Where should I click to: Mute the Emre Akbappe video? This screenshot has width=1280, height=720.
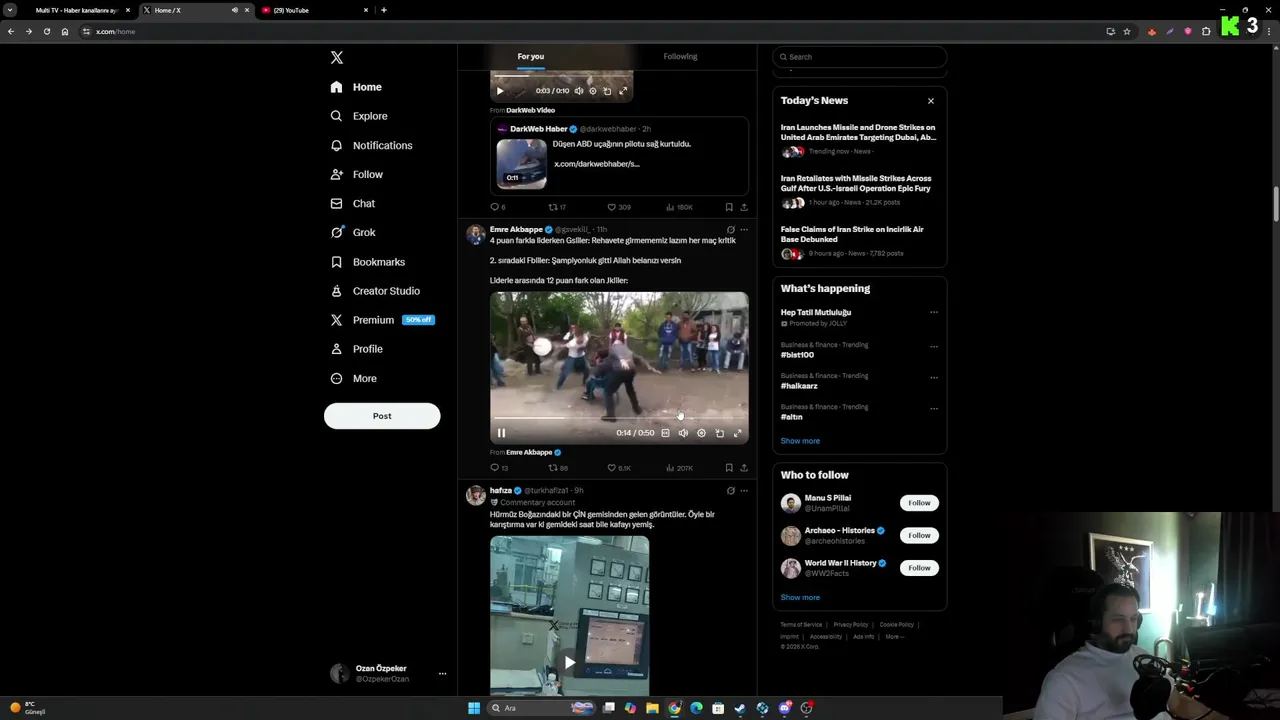click(683, 433)
